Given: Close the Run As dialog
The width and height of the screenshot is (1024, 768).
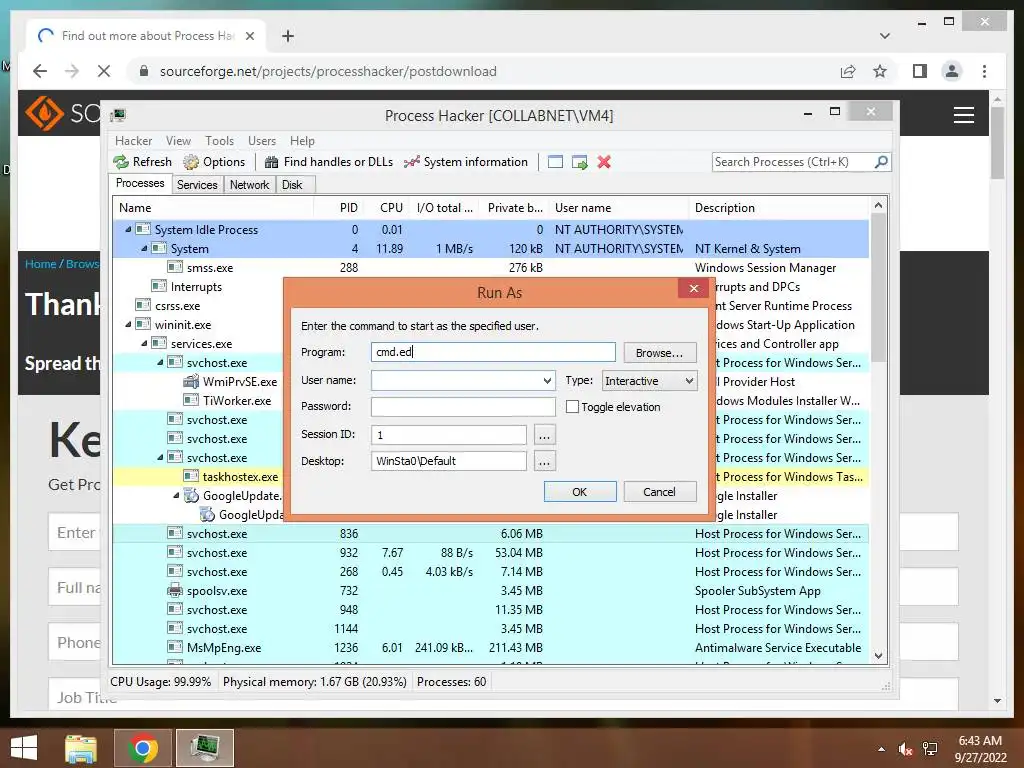Looking at the screenshot, I should 694,288.
